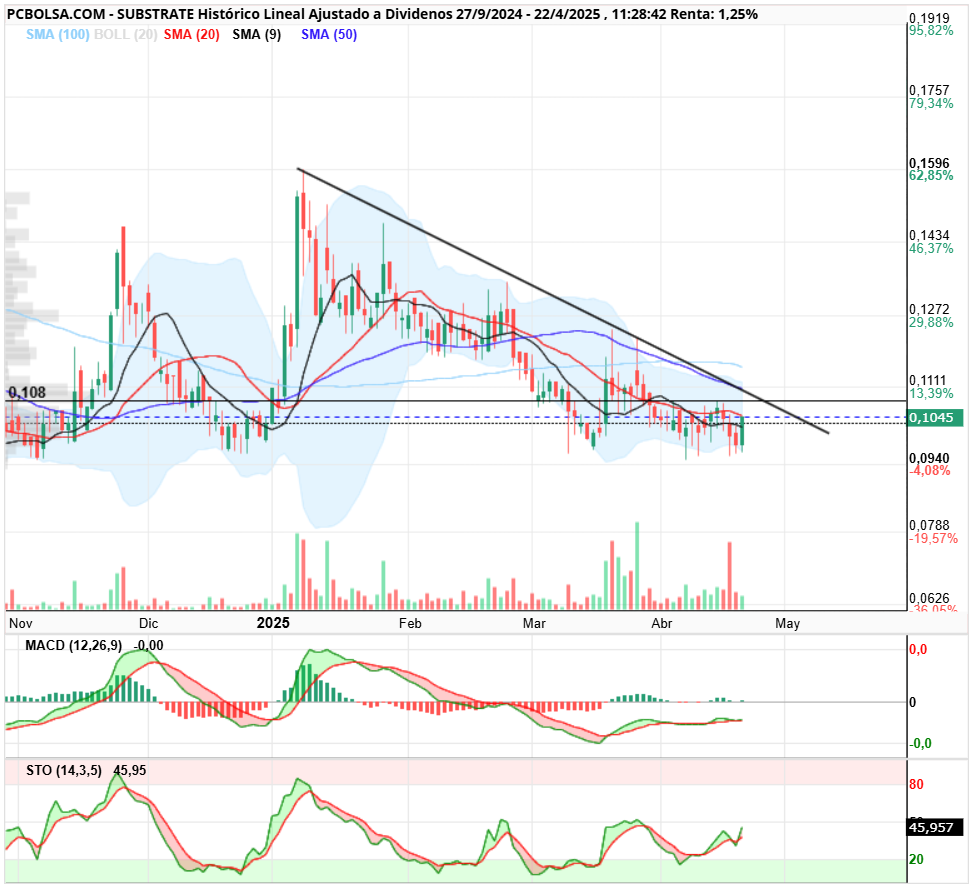973x888 pixels.
Task: Click the MACD 0,0 upper scale label
Action: click(x=918, y=650)
